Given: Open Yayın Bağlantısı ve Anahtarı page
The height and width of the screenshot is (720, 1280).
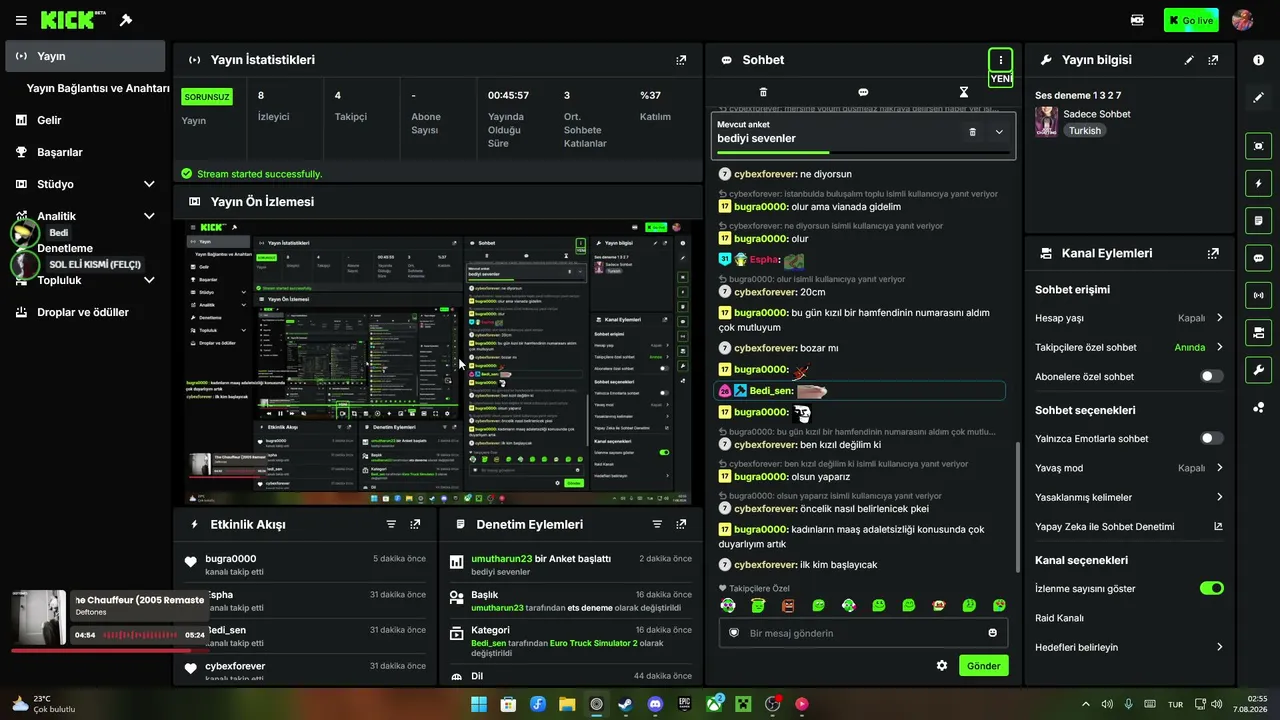Looking at the screenshot, I should [98, 88].
